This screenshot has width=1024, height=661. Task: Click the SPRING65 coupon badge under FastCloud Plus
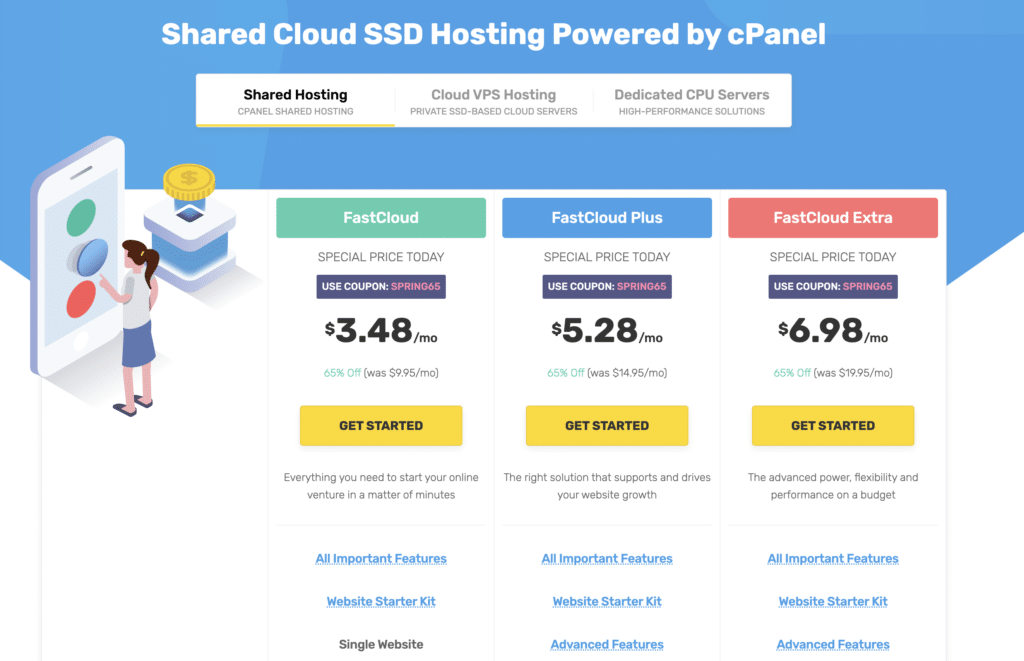coord(607,286)
